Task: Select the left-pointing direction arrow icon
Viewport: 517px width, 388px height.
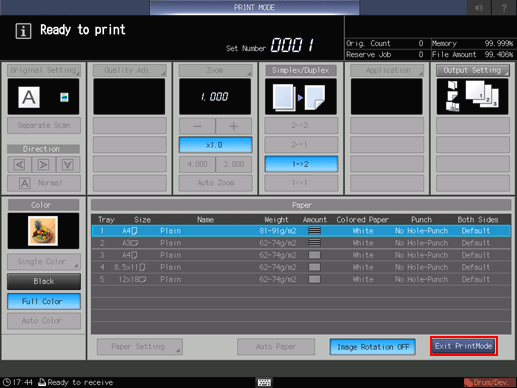Action: coord(20,164)
